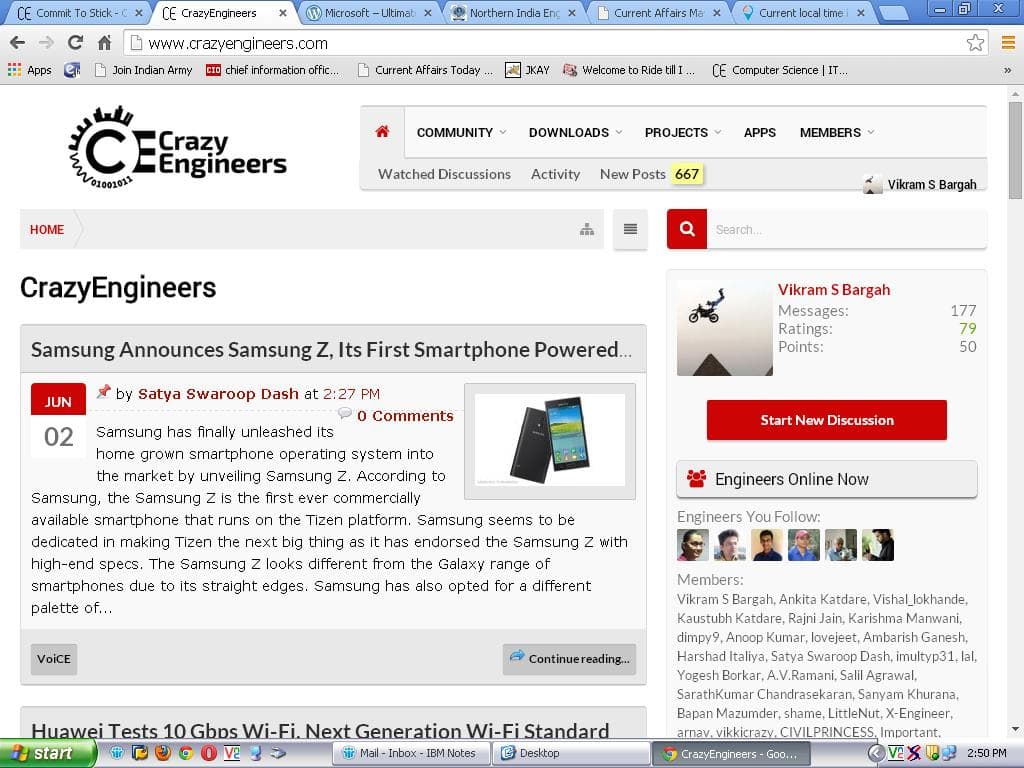Close the CrazyEngineers browser tab
The height and width of the screenshot is (768, 1024).
[283, 12]
